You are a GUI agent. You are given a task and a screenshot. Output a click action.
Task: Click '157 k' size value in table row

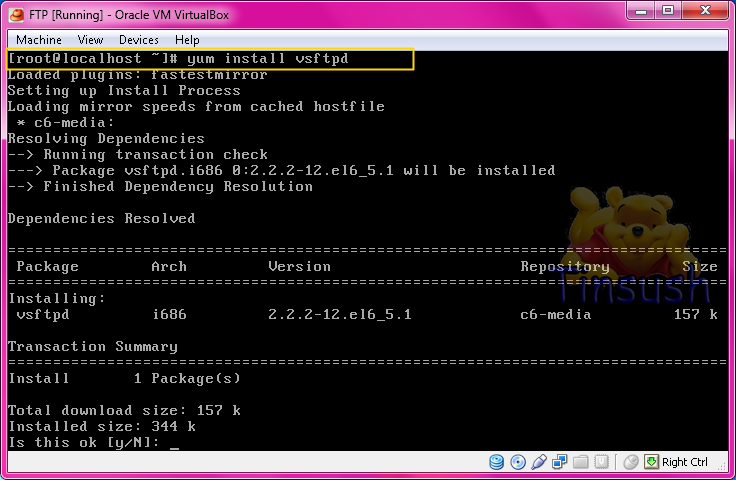(696, 314)
